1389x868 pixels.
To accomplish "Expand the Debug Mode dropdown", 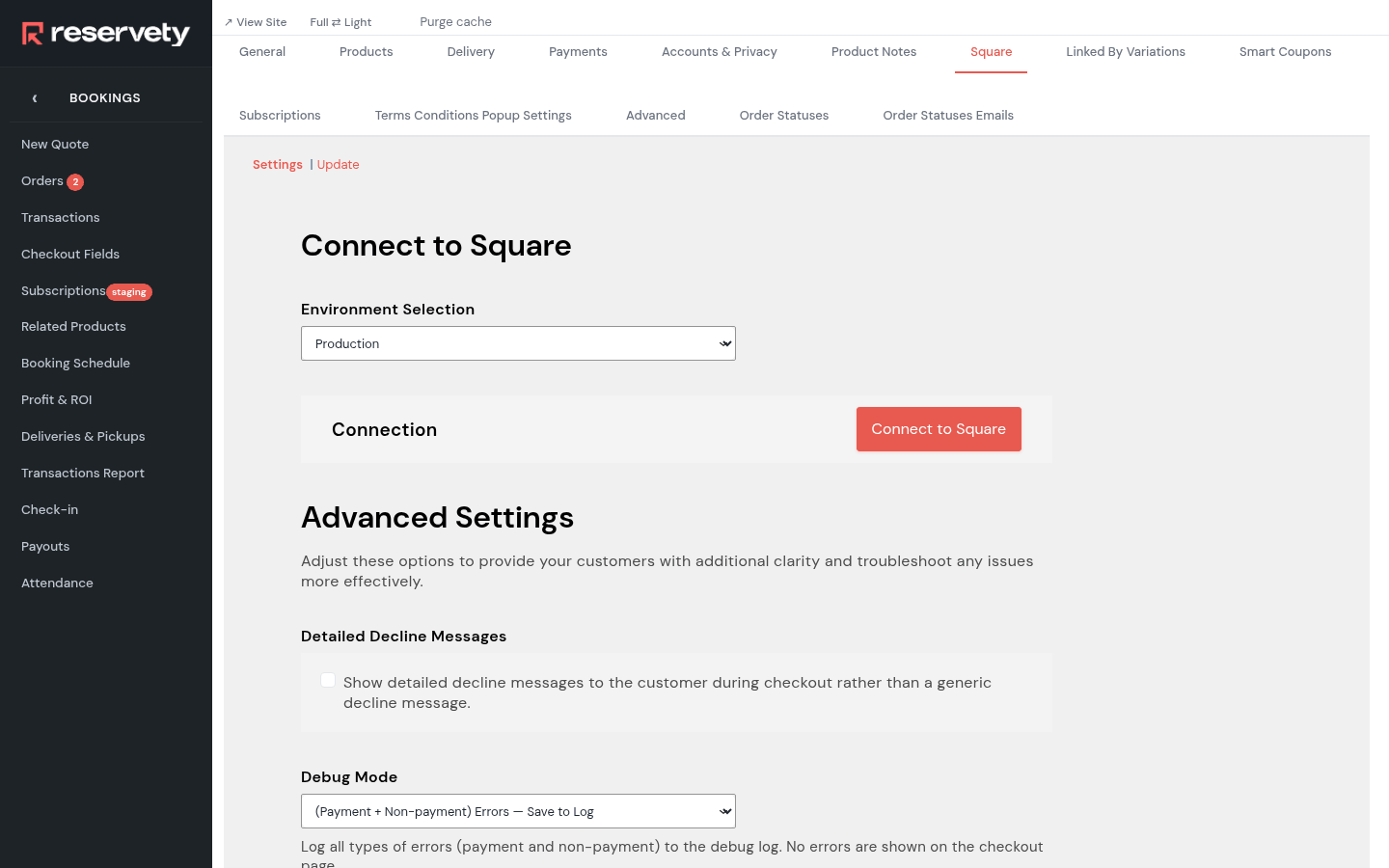I will pos(518,811).
